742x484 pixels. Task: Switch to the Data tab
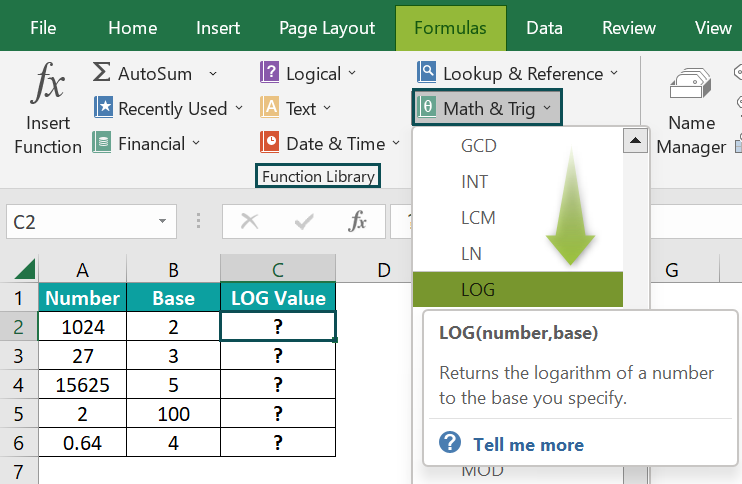pos(544,28)
